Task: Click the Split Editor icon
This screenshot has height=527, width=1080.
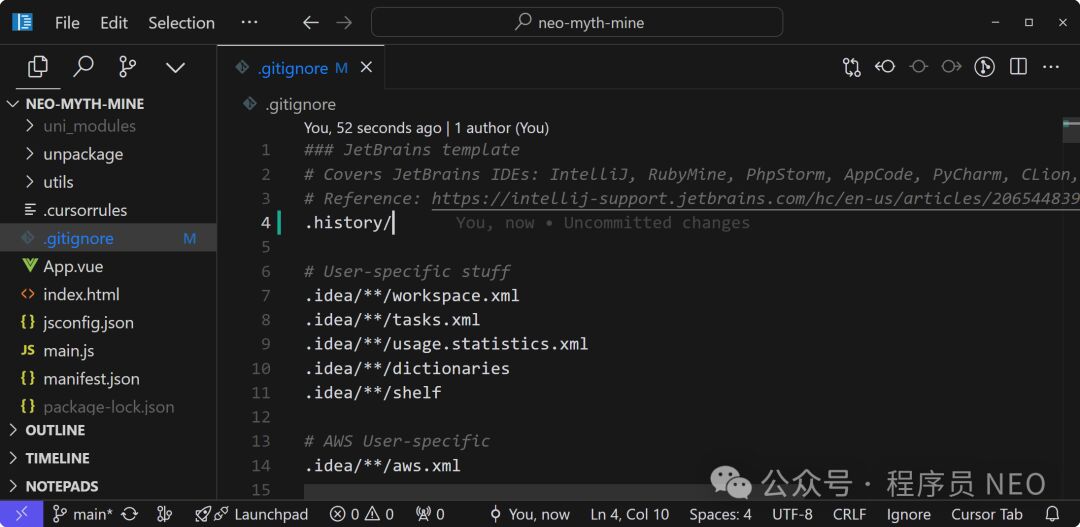Action: click(x=1018, y=67)
